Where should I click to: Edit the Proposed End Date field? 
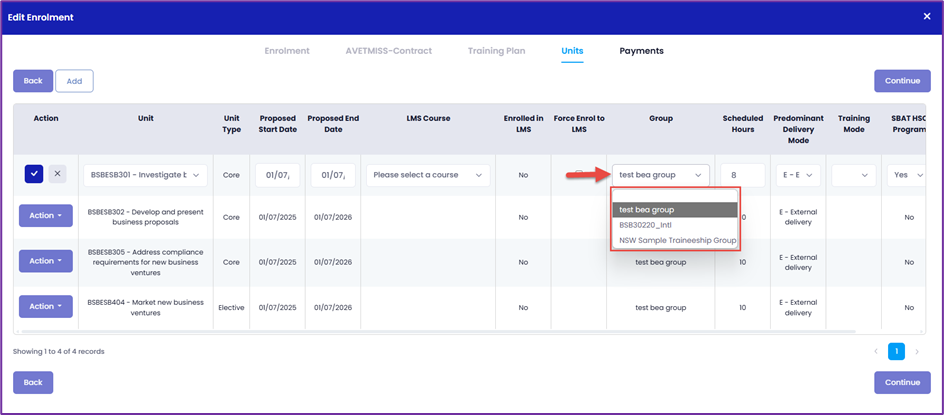pyautogui.click(x=333, y=175)
